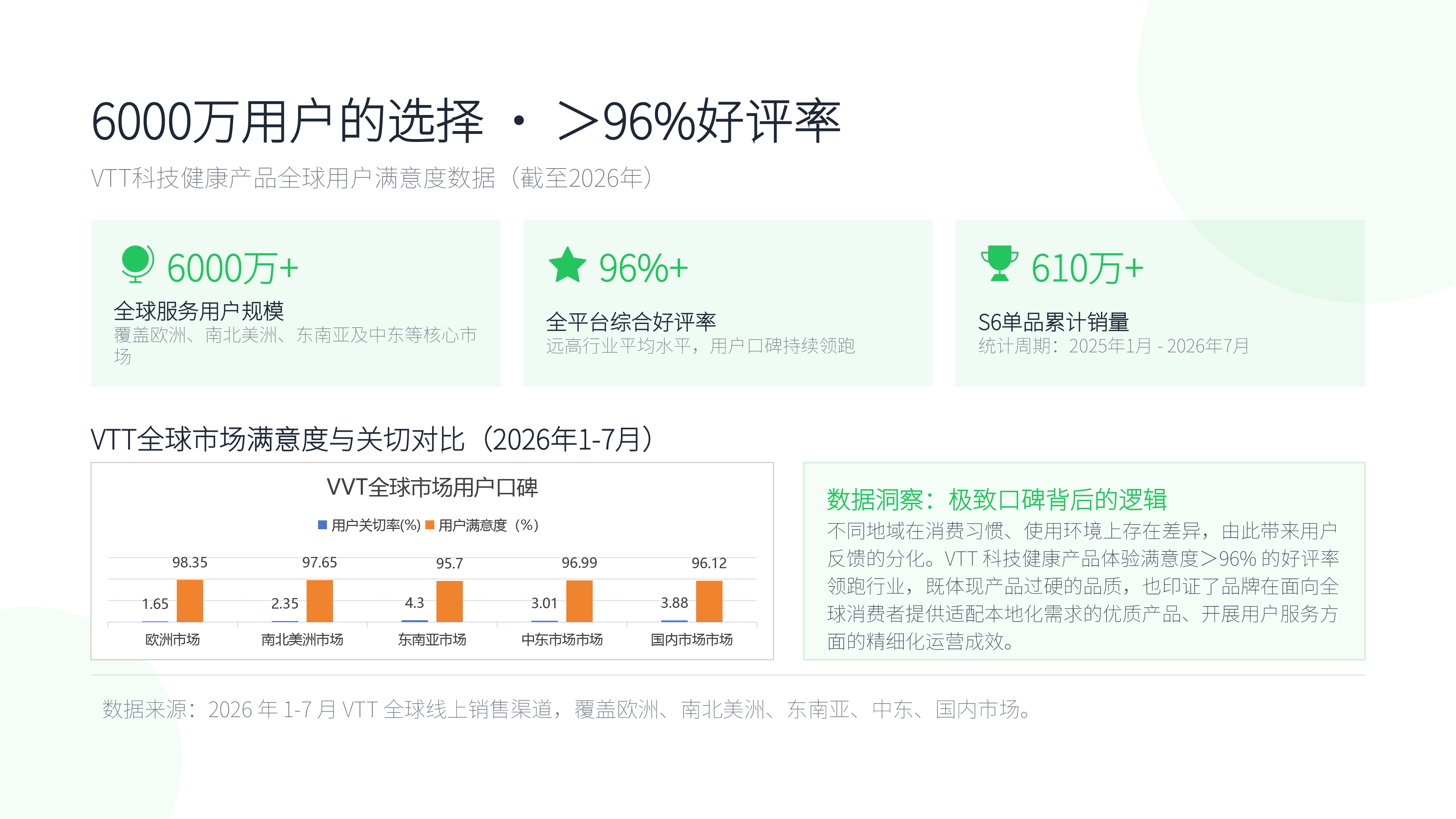Click the axis label 东南亚市场

coord(432,640)
